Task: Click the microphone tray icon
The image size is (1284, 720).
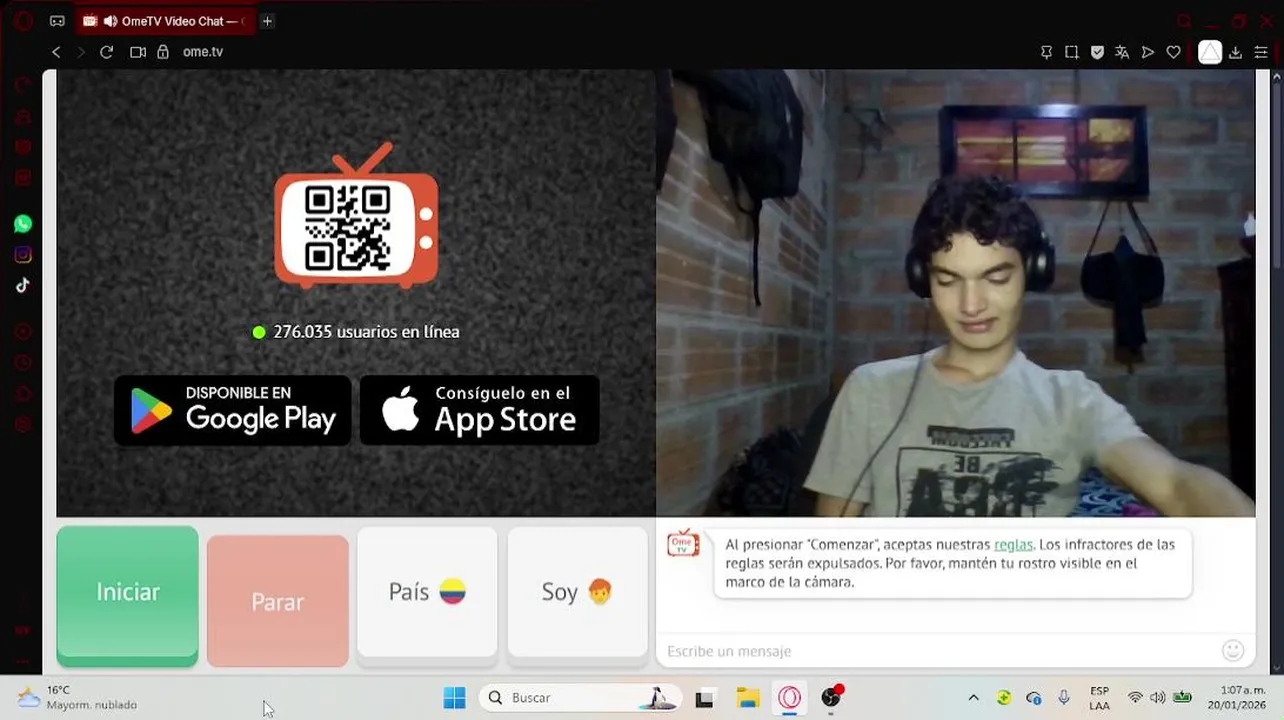Action: [1064, 698]
